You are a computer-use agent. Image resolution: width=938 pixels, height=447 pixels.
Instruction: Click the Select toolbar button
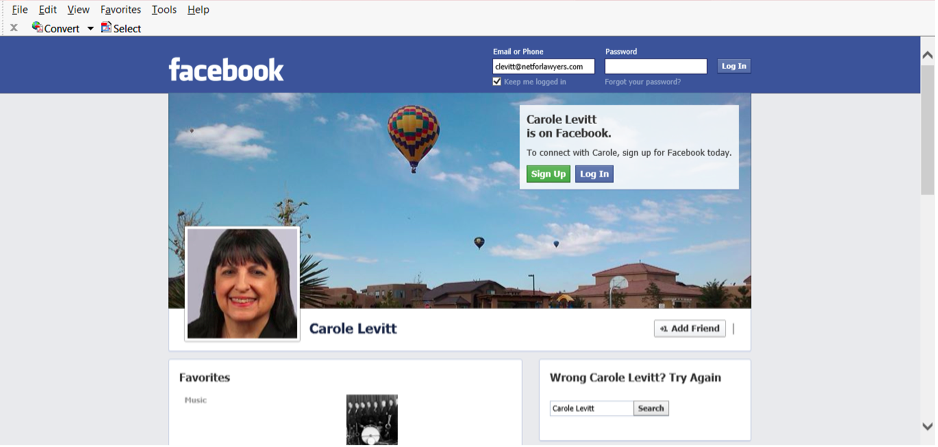[121, 28]
